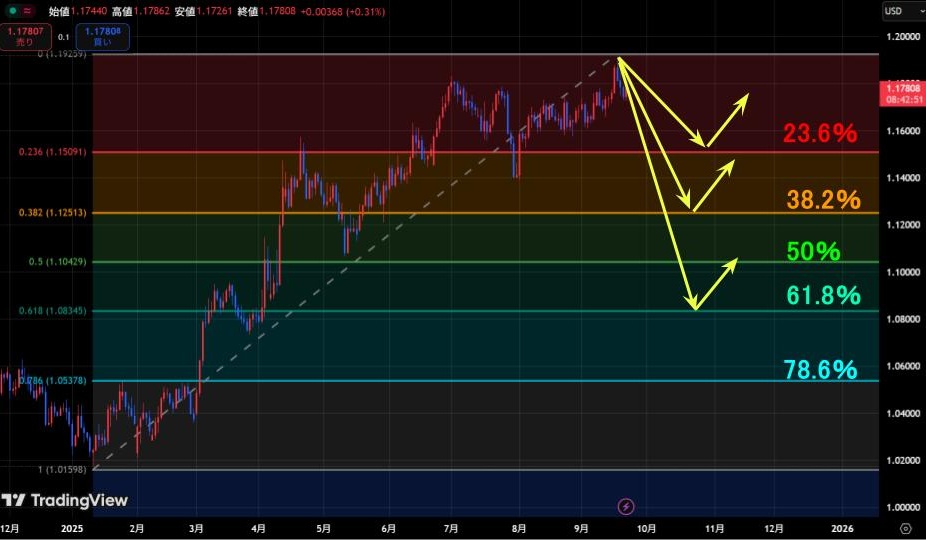Click the sell (売り) price button

pos(22,37)
